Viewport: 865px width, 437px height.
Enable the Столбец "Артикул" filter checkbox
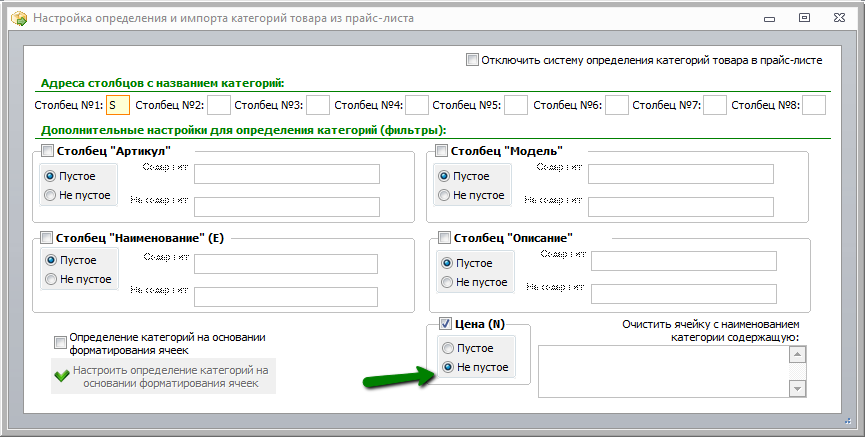tap(47, 150)
